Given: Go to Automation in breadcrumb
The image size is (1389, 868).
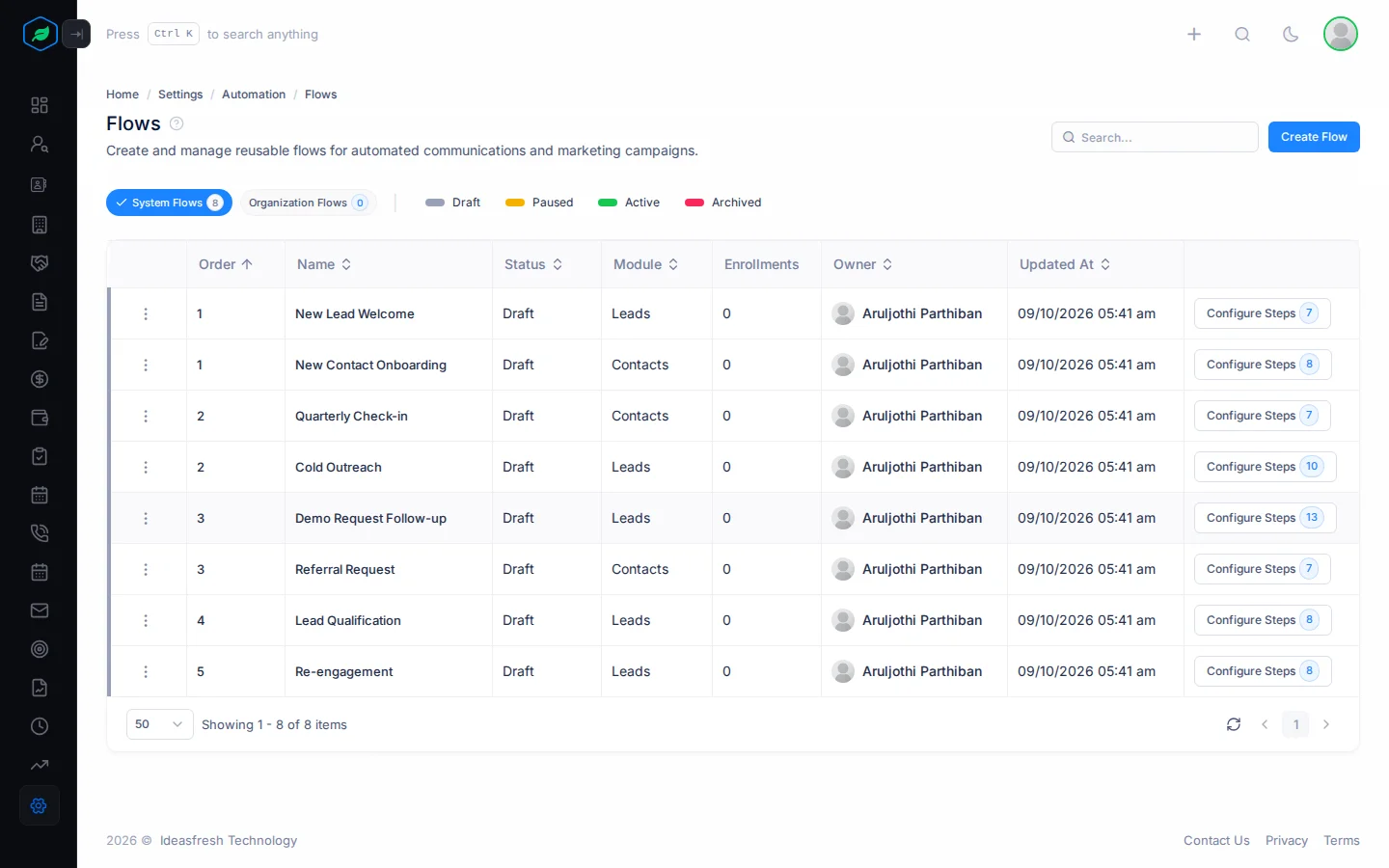Looking at the screenshot, I should tap(254, 95).
